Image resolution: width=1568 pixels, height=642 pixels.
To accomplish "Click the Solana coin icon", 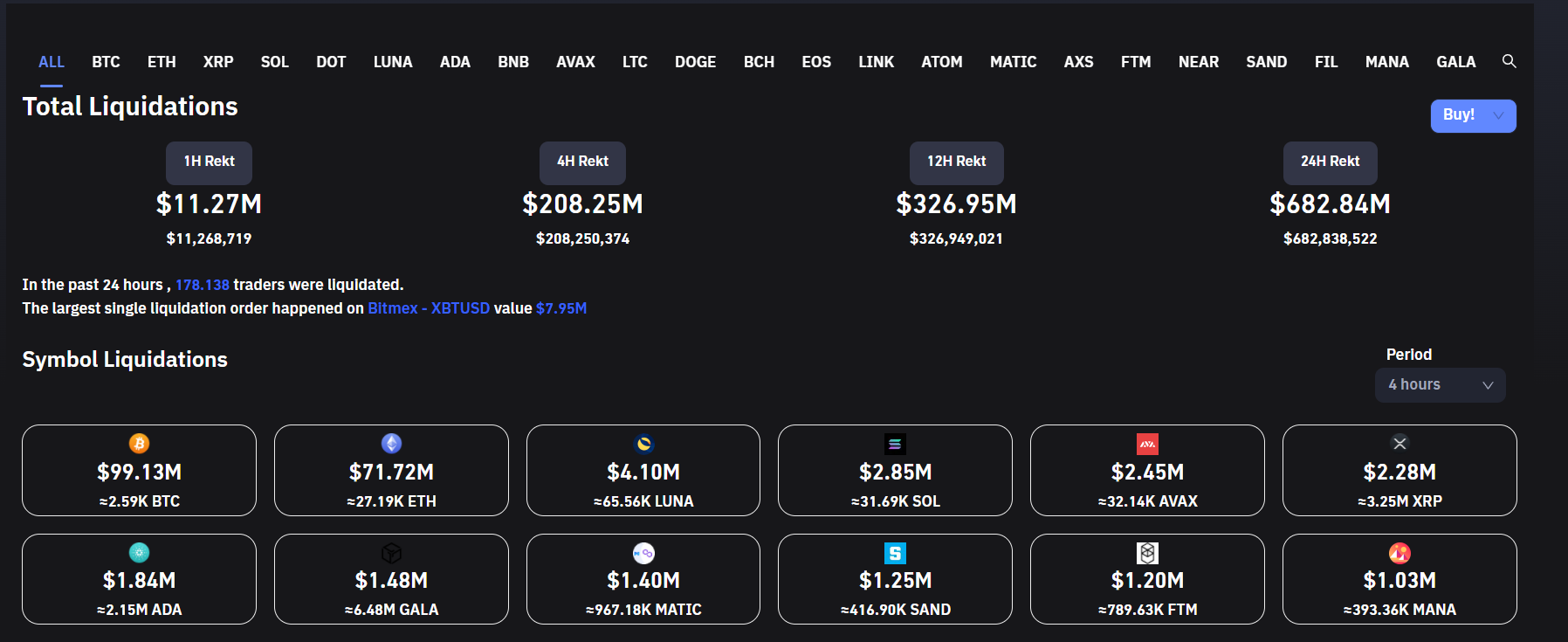I will point(895,444).
